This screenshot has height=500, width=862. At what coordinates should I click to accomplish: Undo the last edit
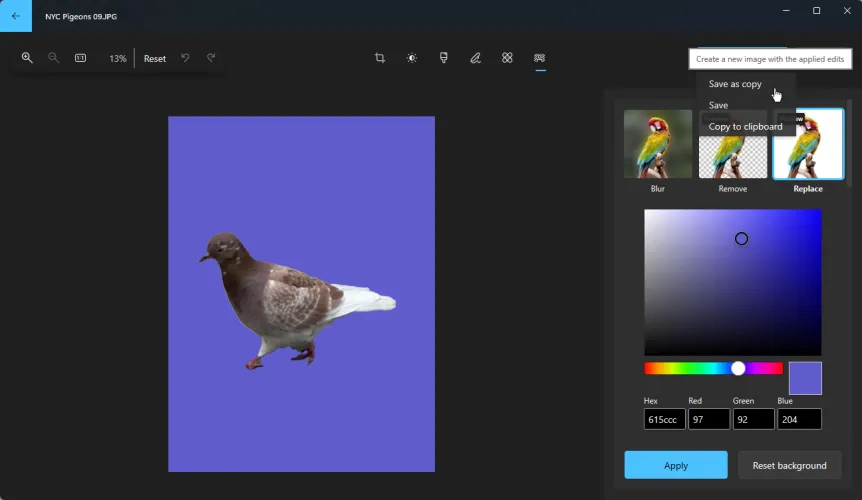(x=185, y=58)
